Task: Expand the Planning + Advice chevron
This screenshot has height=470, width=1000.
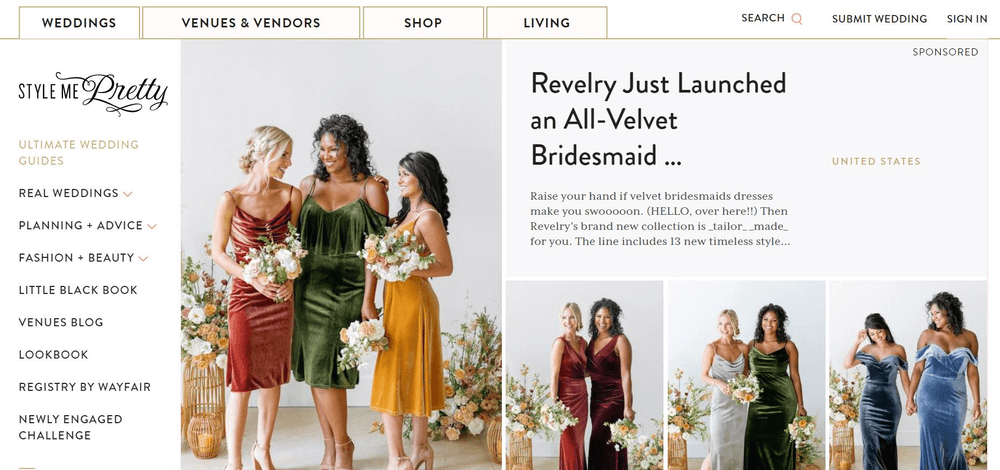Action: point(152,226)
